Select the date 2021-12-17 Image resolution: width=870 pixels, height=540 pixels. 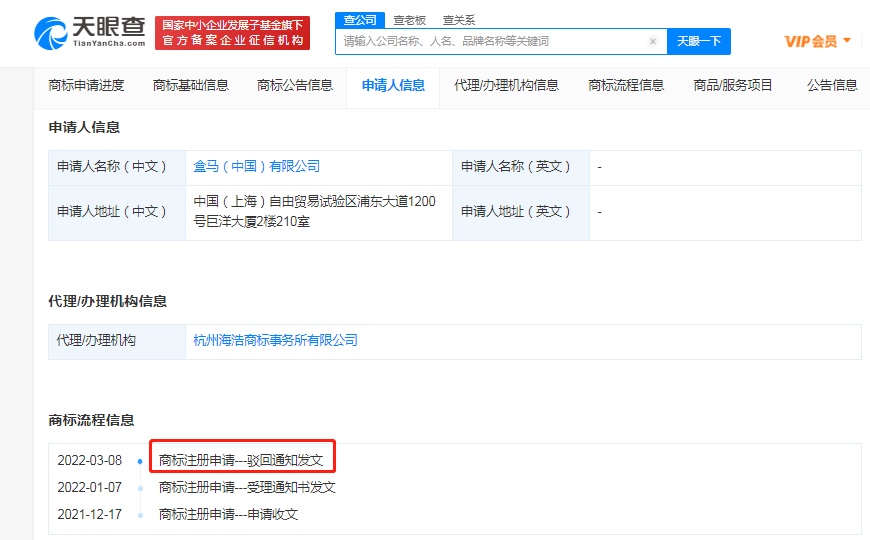point(90,514)
